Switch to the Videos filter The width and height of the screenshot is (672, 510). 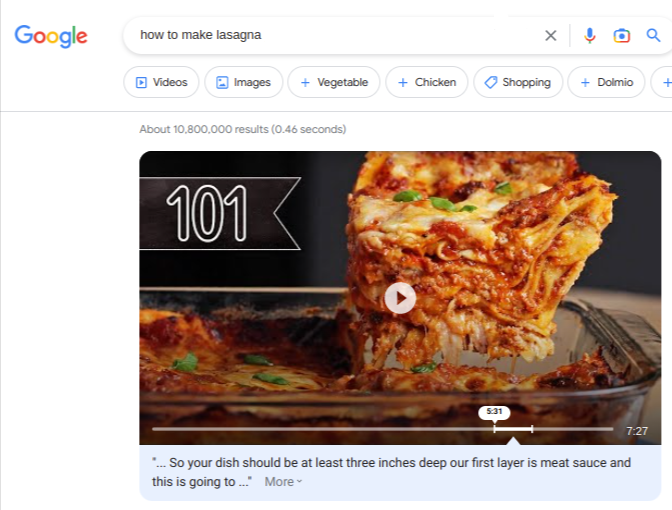[x=161, y=82]
